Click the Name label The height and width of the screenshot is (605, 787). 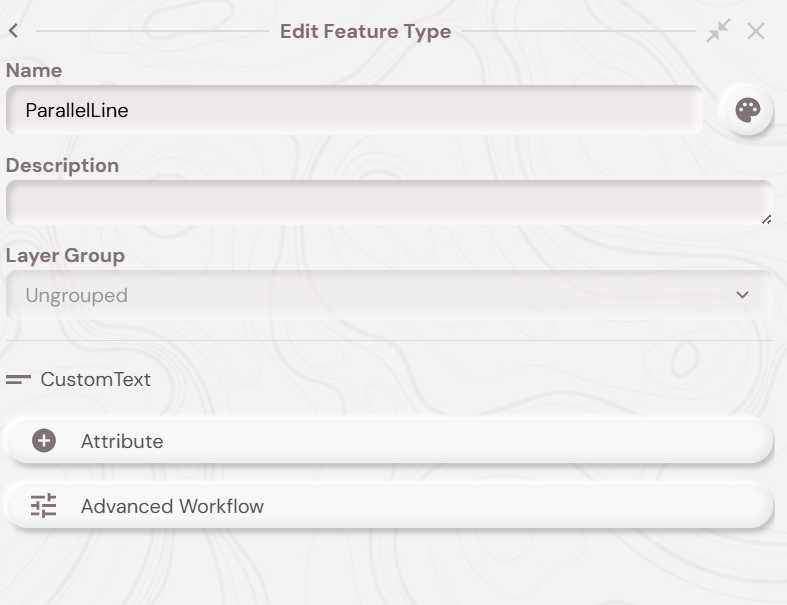pyautogui.click(x=34, y=70)
